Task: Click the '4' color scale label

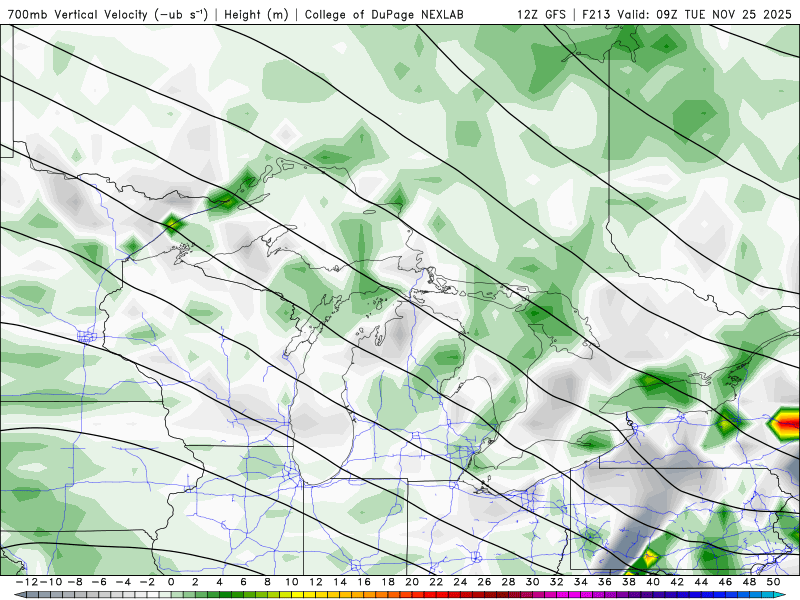Action: [x=219, y=582]
